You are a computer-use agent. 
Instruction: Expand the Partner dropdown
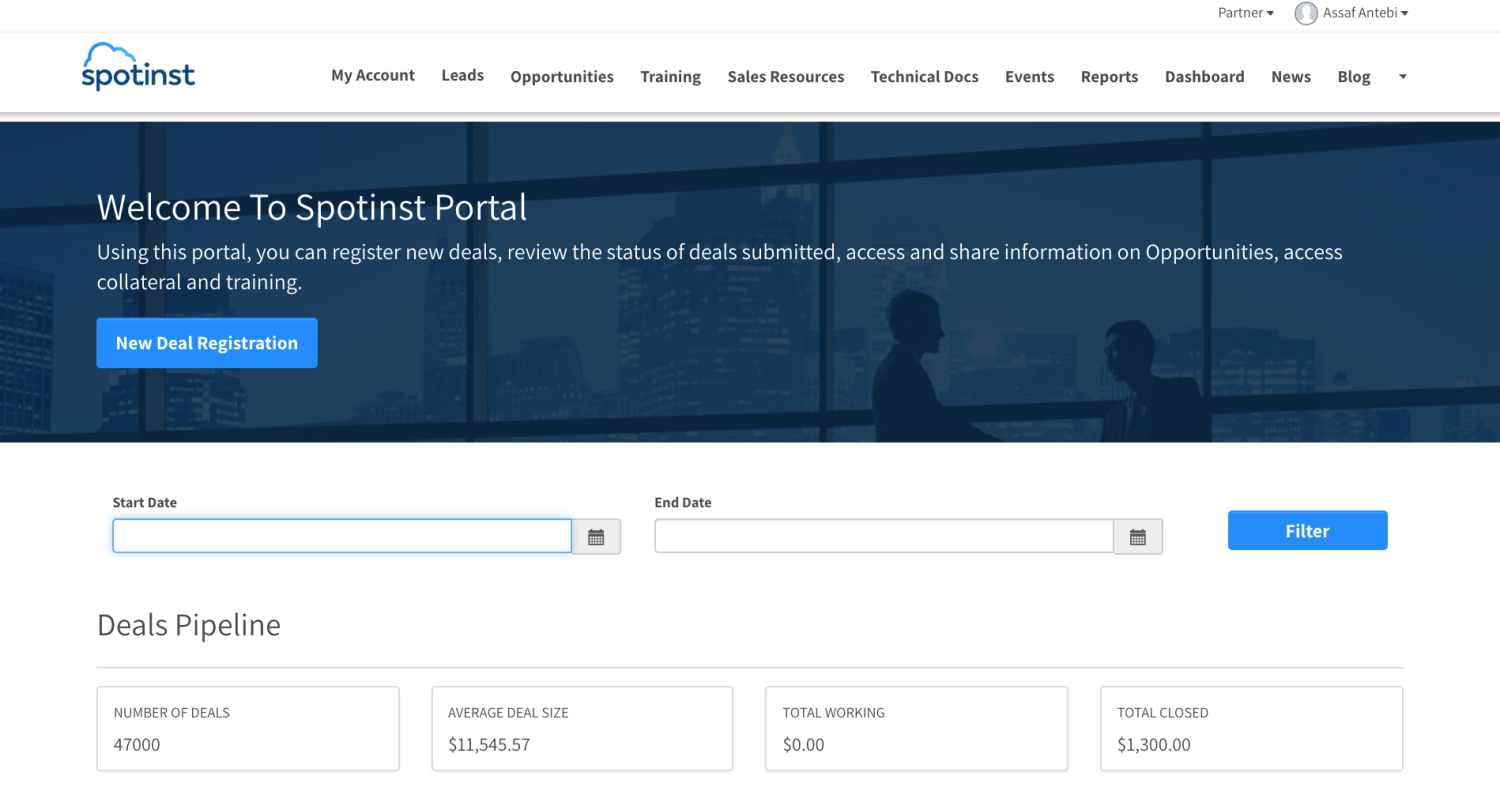coord(1246,13)
